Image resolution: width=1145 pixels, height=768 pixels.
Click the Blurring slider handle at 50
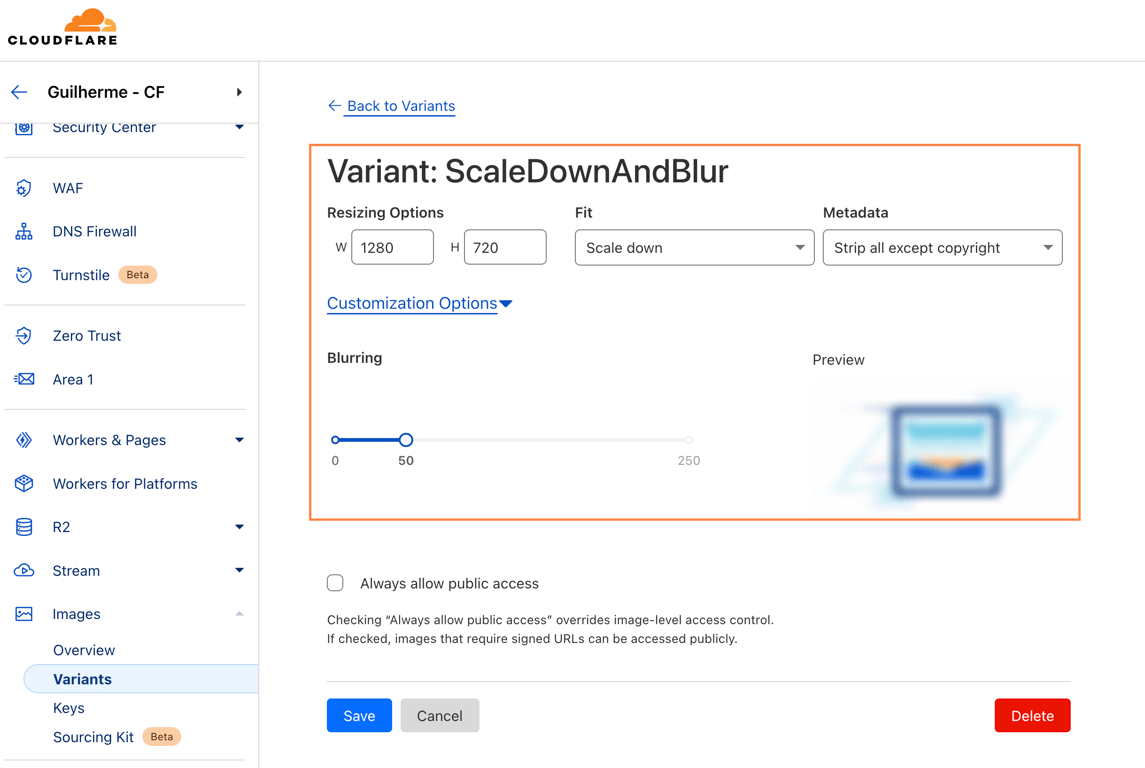(x=406, y=440)
